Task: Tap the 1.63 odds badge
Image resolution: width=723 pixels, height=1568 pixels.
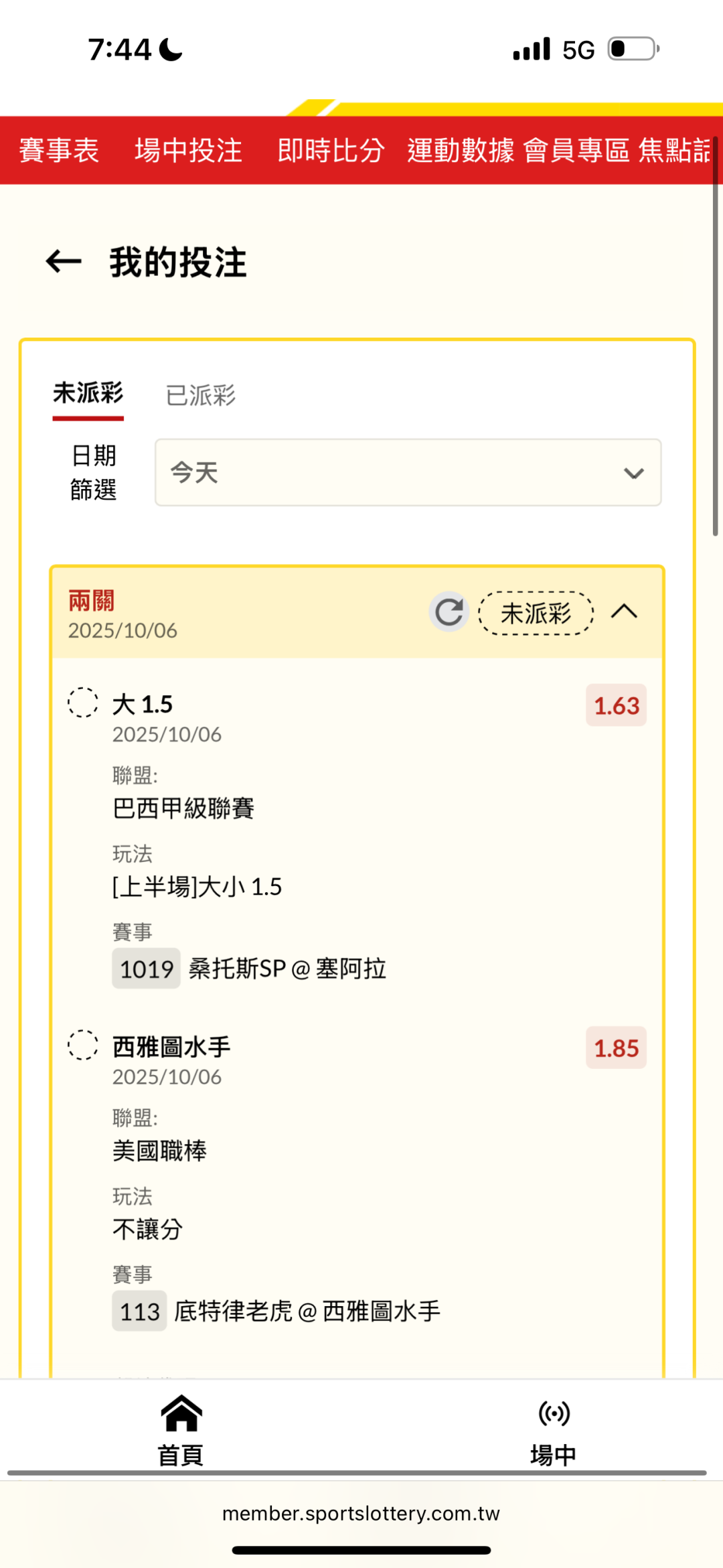Action: pos(616,705)
